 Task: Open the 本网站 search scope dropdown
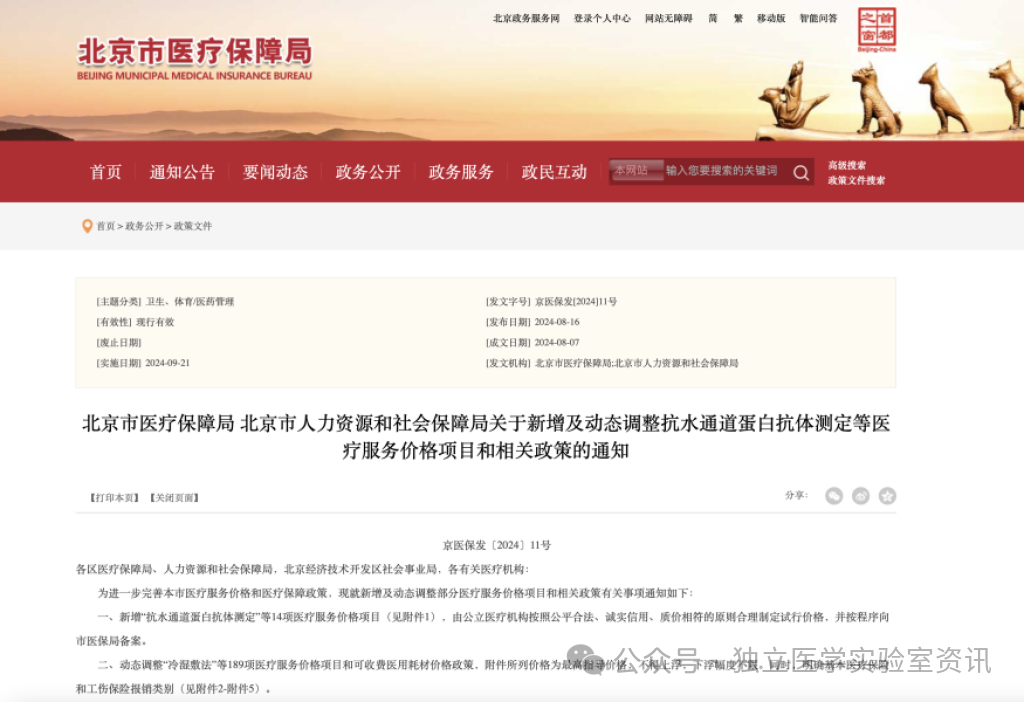coord(637,170)
